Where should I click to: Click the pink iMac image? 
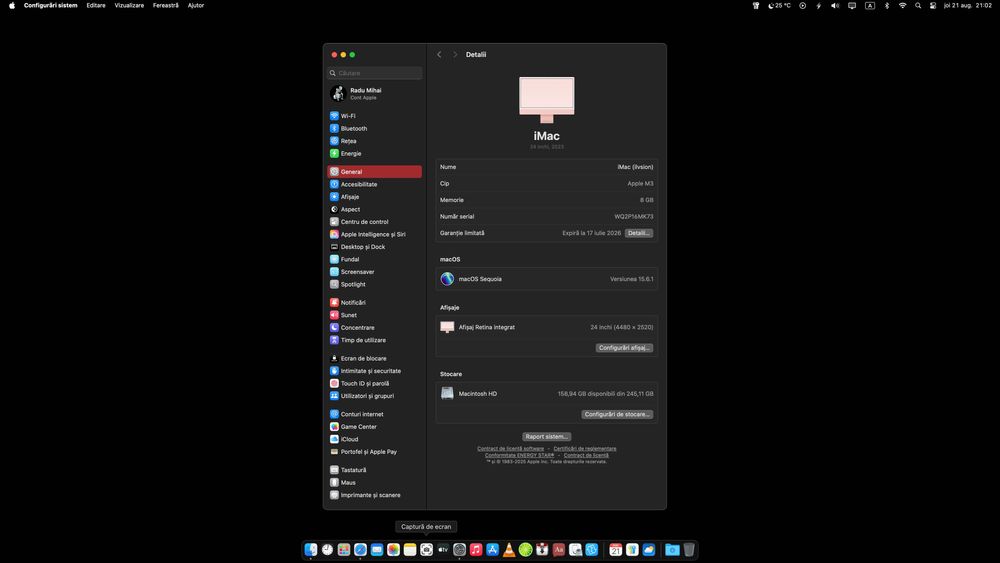click(547, 100)
